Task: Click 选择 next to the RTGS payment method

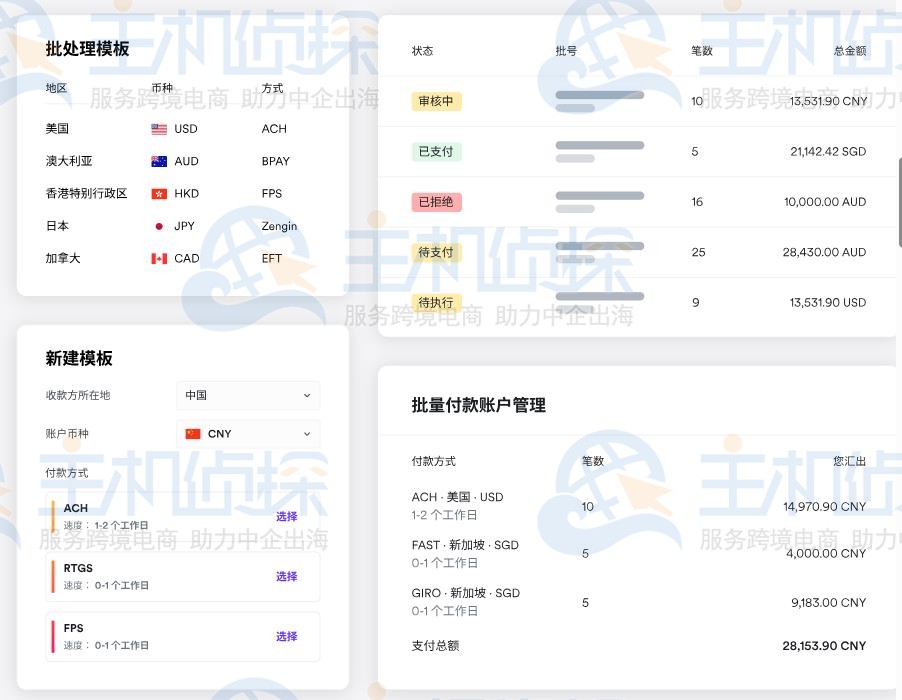Action: [285, 577]
